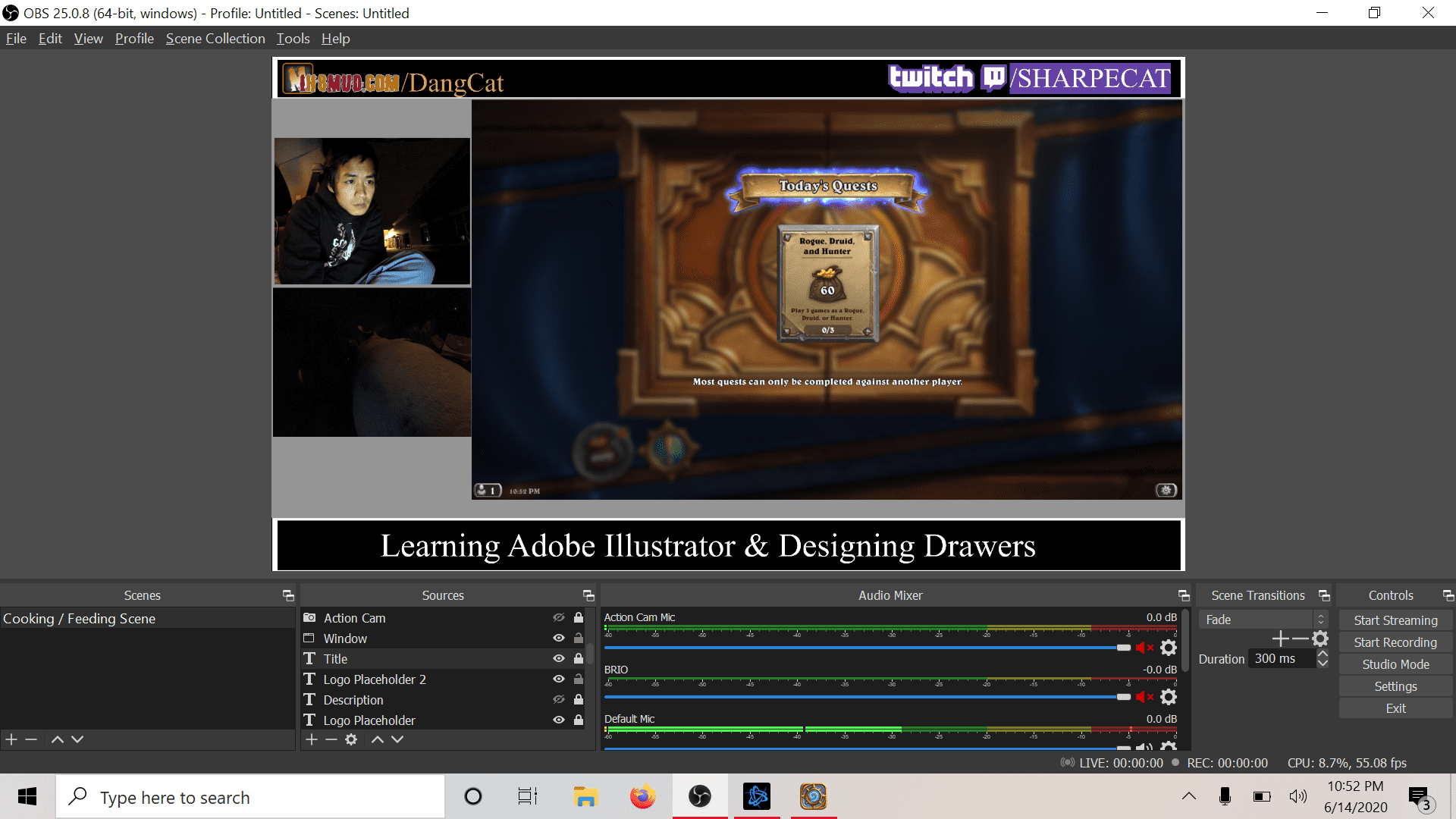Image resolution: width=1456 pixels, height=819 pixels.
Task: Enable Studio Mode
Action: (x=1395, y=664)
